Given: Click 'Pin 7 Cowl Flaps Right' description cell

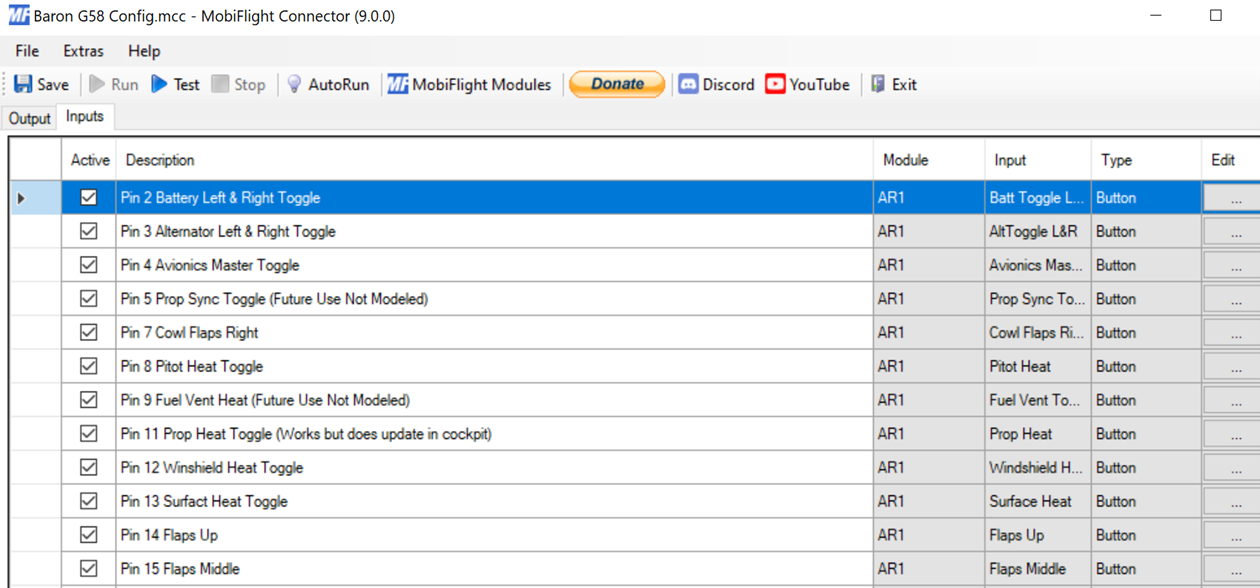Looking at the screenshot, I should [495, 332].
